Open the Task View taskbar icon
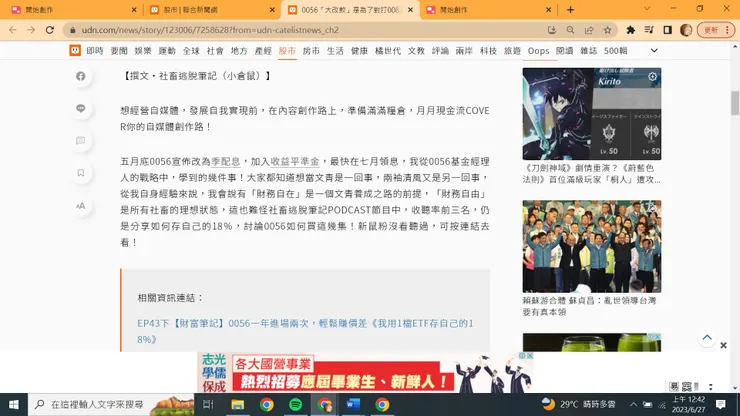The height and width of the screenshot is (416, 740). tap(208, 405)
